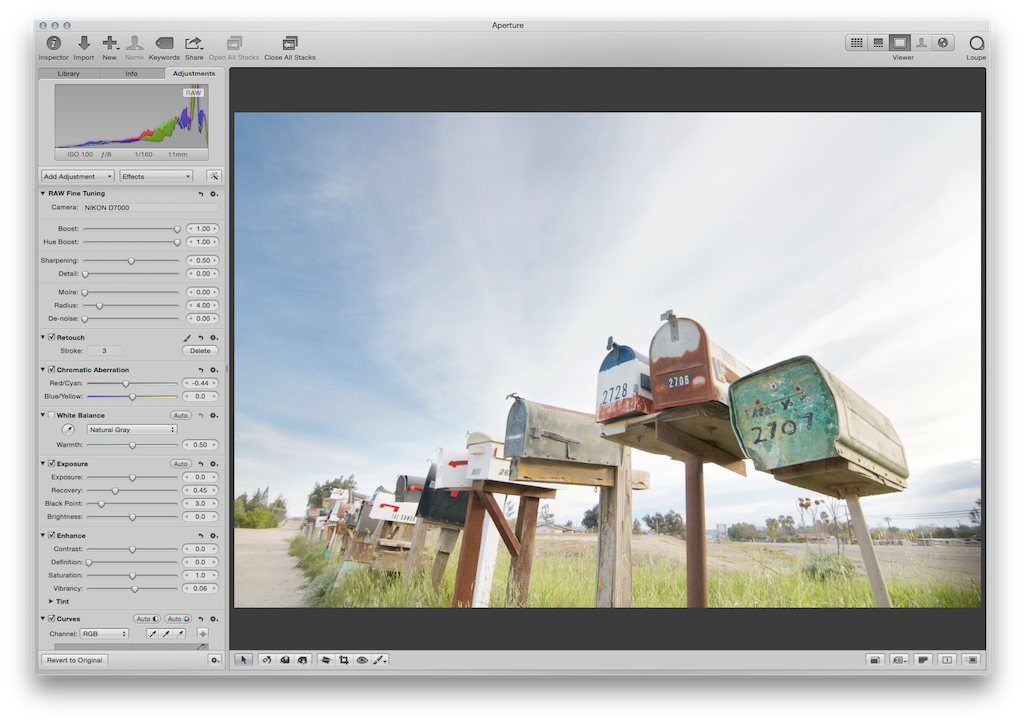Click the Retouch brush icon
Image resolution: width=1024 pixels, height=723 pixels.
click(187, 338)
